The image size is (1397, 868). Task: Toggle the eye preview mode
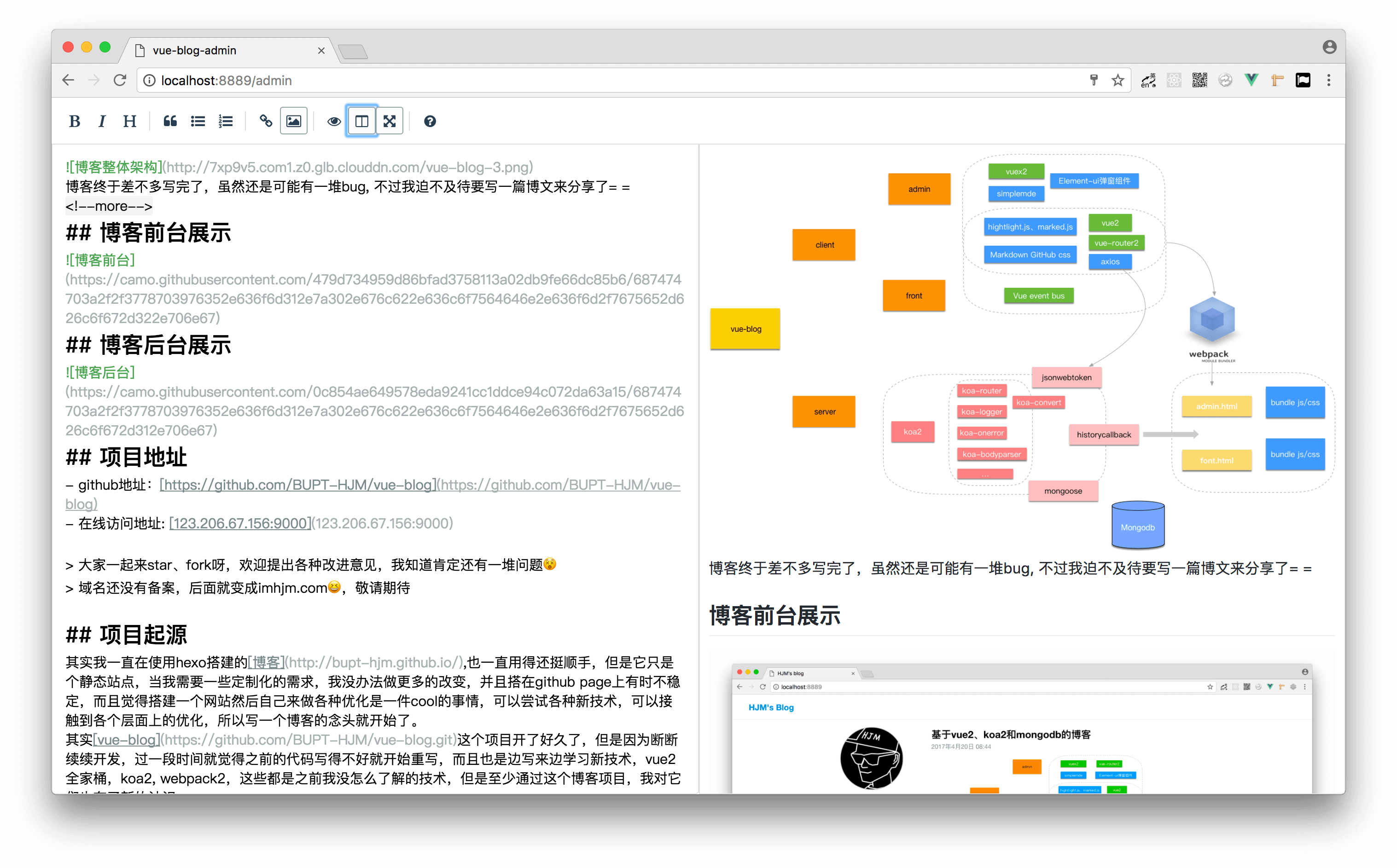point(334,121)
